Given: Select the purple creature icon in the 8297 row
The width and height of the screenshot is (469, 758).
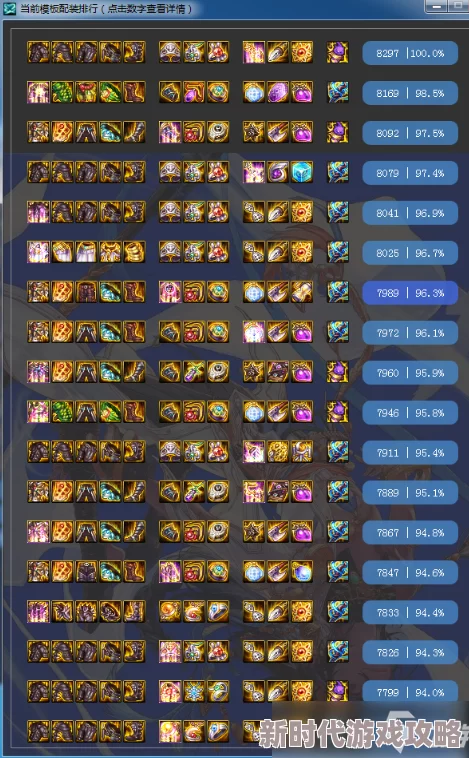Looking at the screenshot, I should coord(337,53).
